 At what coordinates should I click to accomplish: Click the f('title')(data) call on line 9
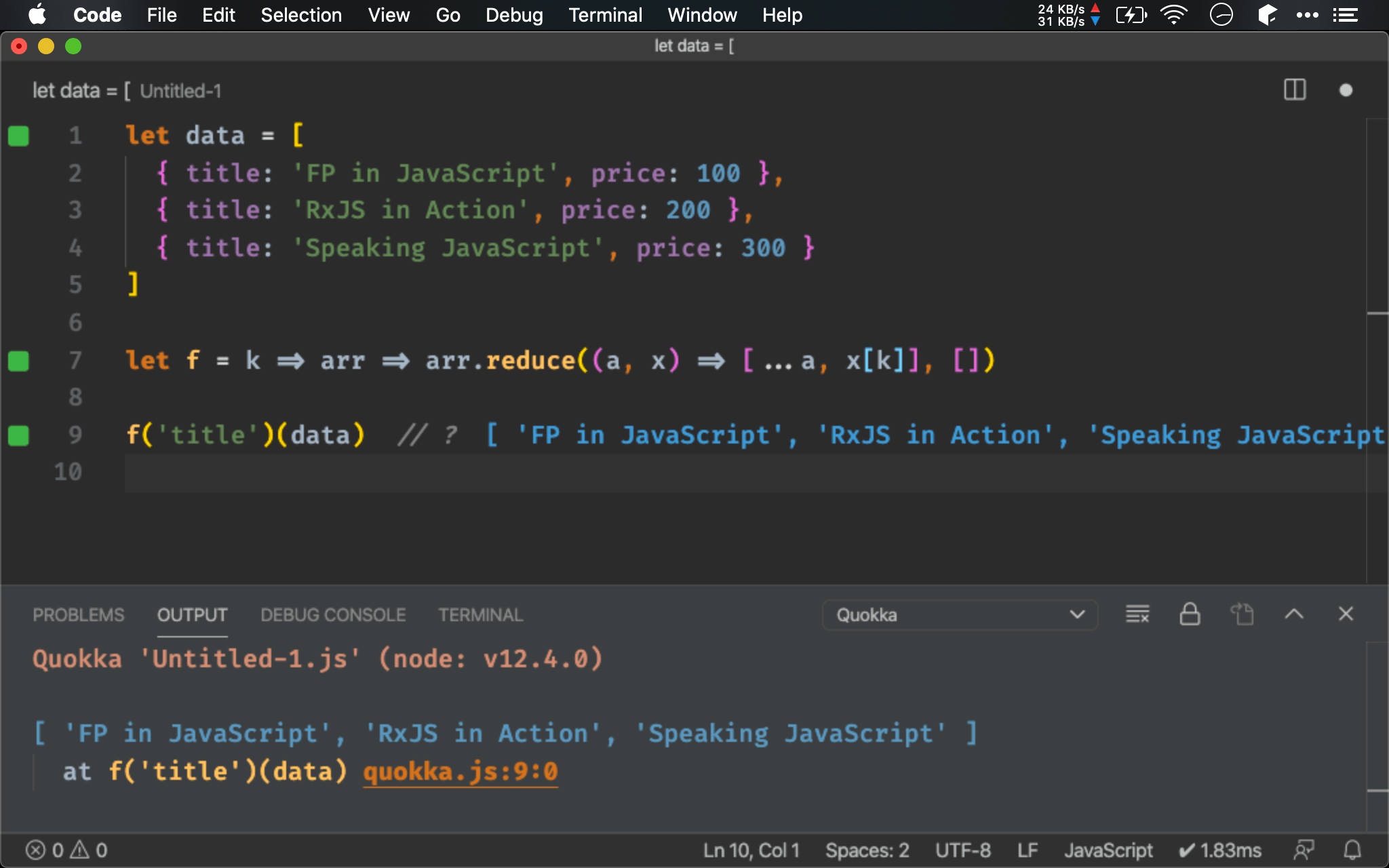246,435
